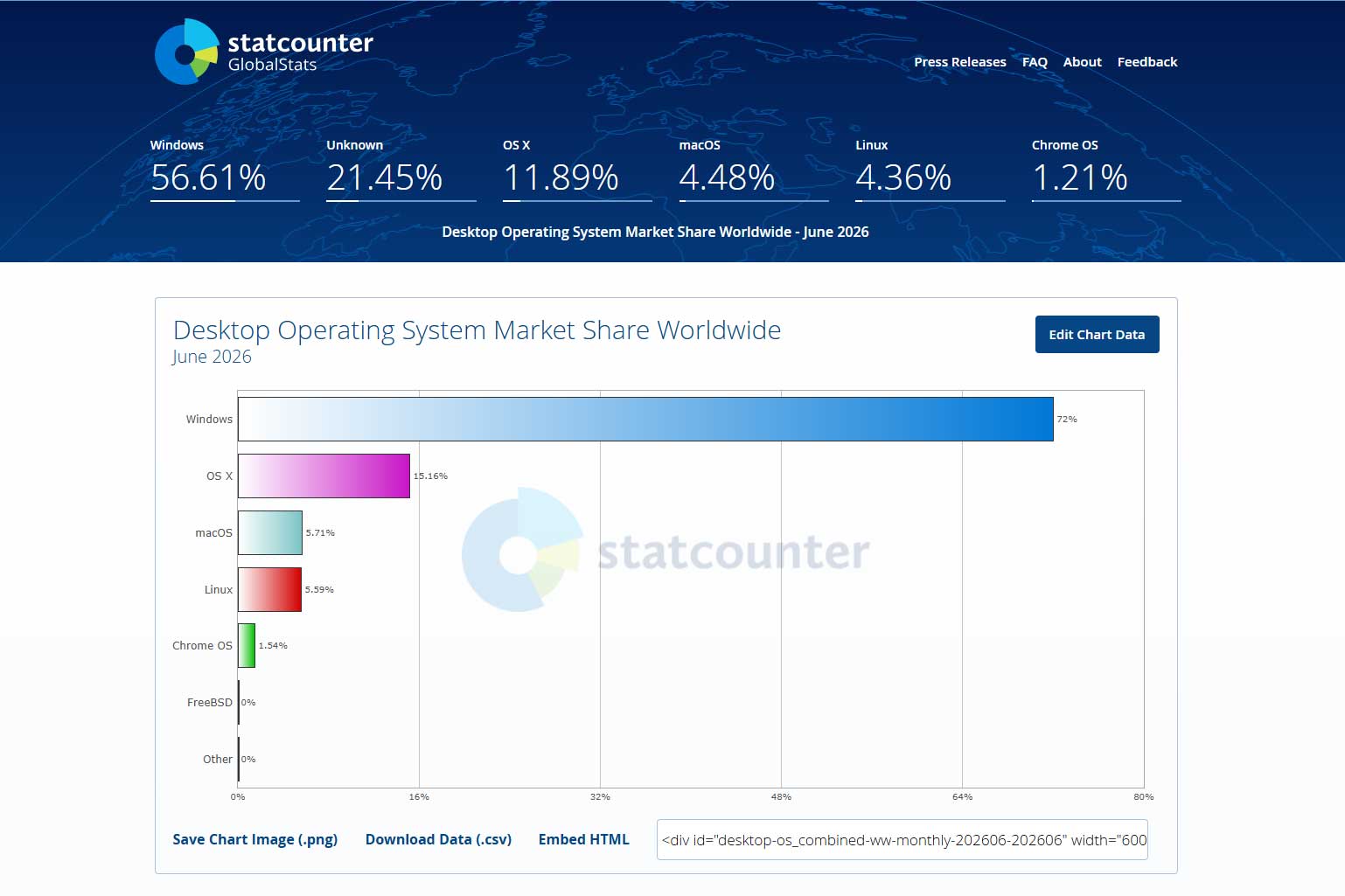Click the 32% x-axis tick label
The height and width of the screenshot is (896, 1345).
600,797
